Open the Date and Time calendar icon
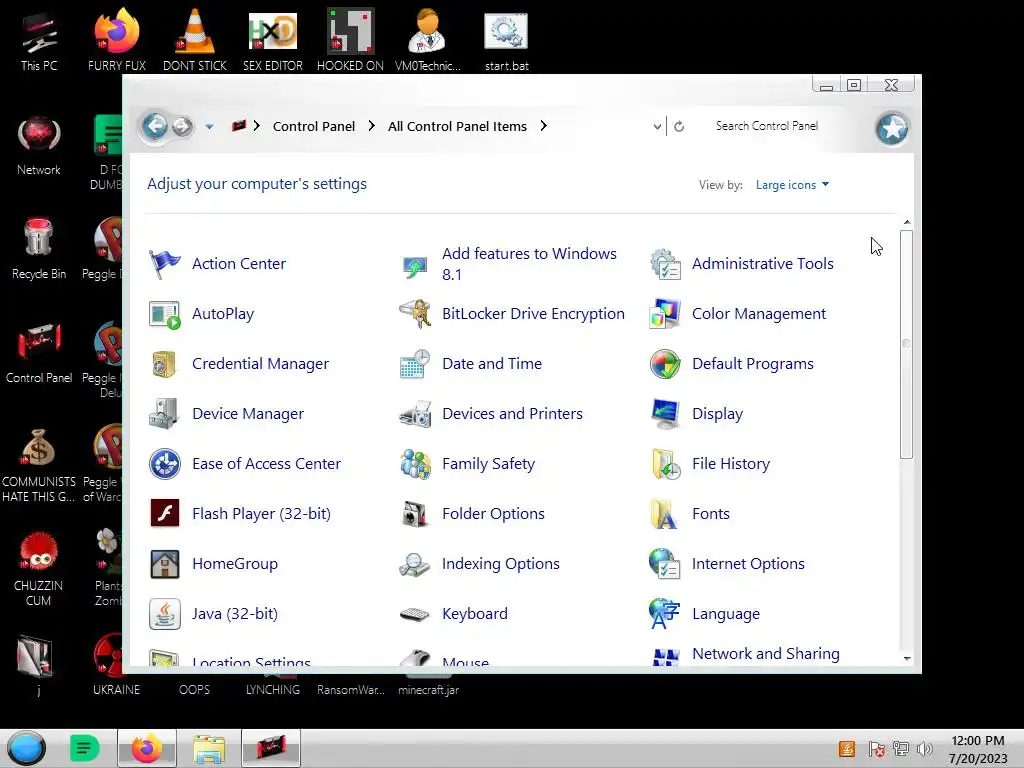Image resolution: width=1024 pixels, height=768 pixels. [x=415, y=364]
